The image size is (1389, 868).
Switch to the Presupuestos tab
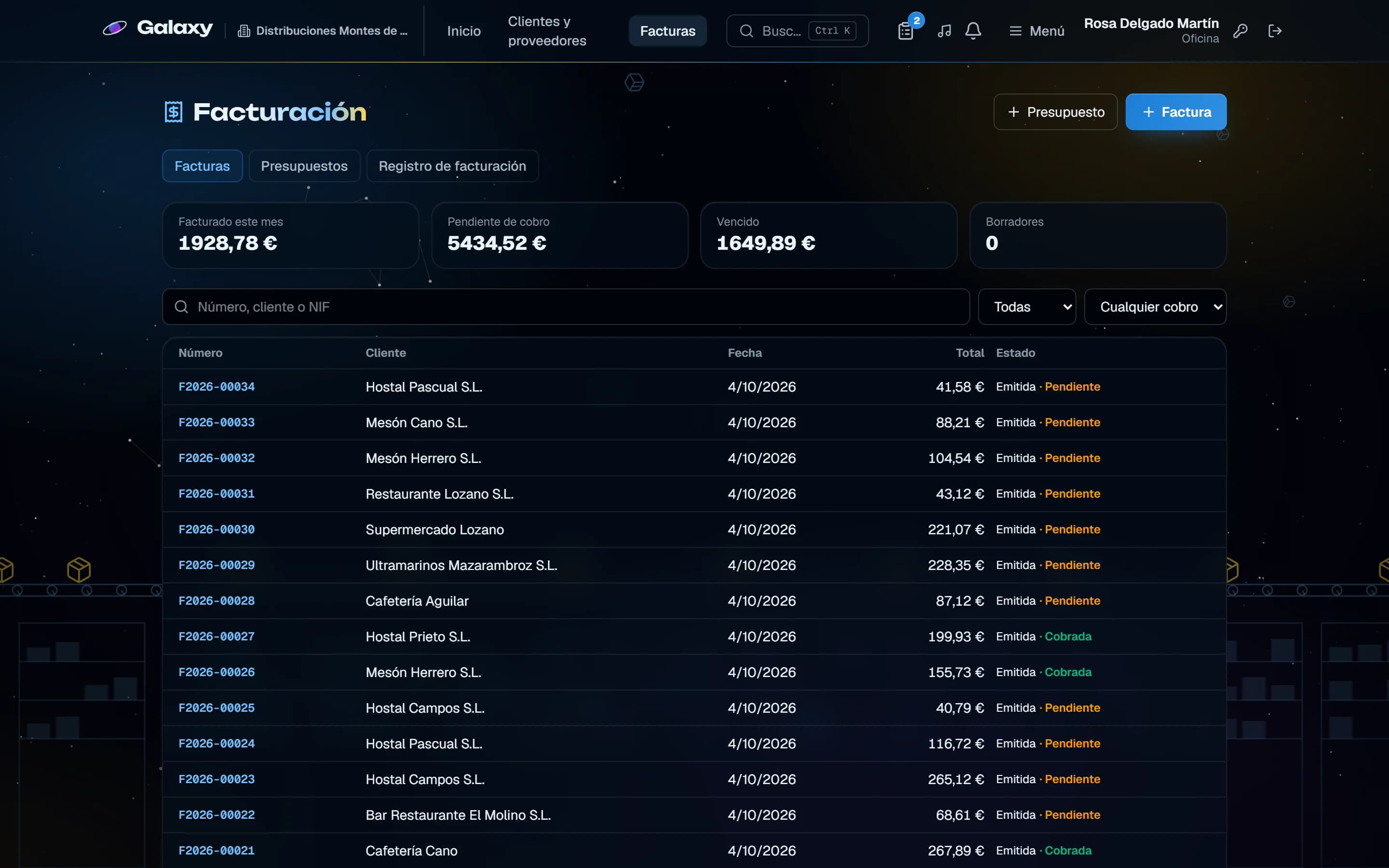304,166
